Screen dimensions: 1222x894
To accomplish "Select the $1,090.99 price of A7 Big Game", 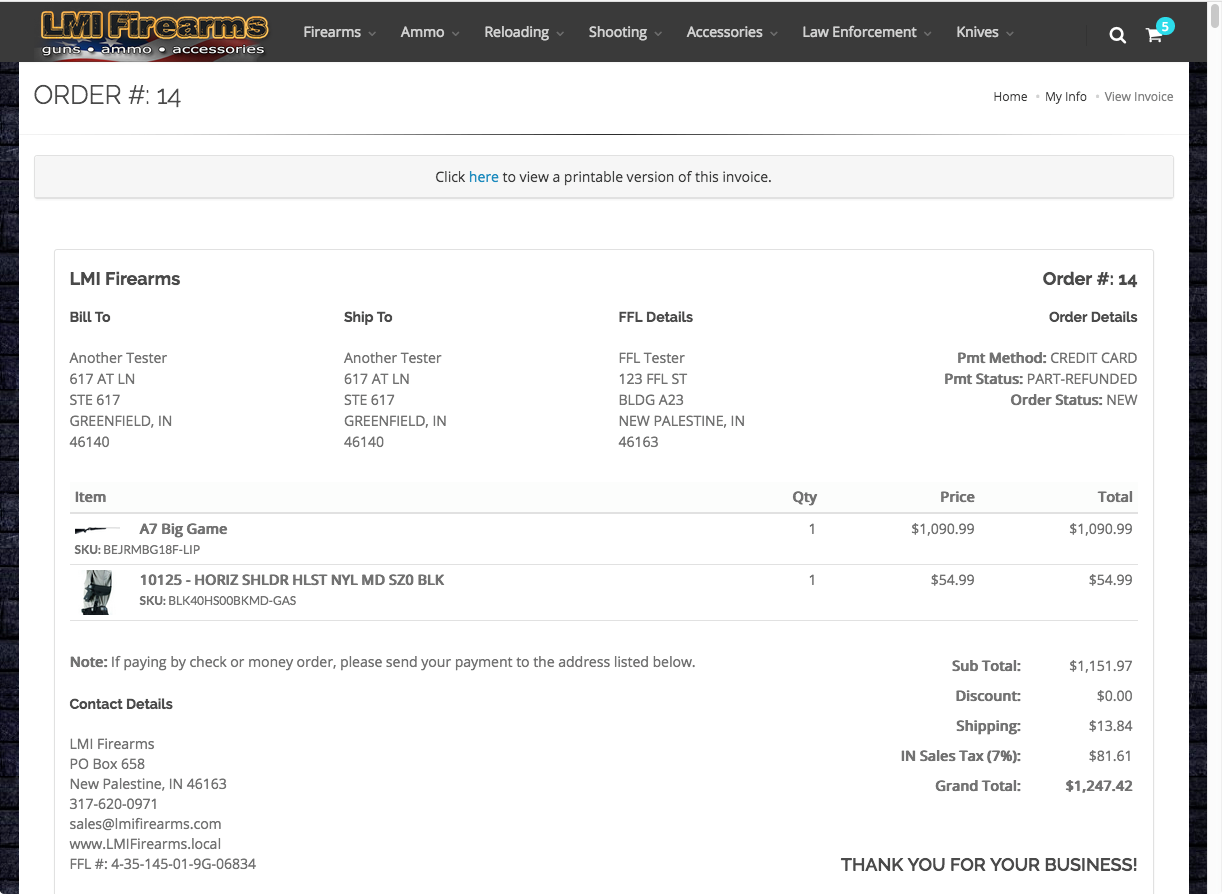I will click(x=943, y=529).
